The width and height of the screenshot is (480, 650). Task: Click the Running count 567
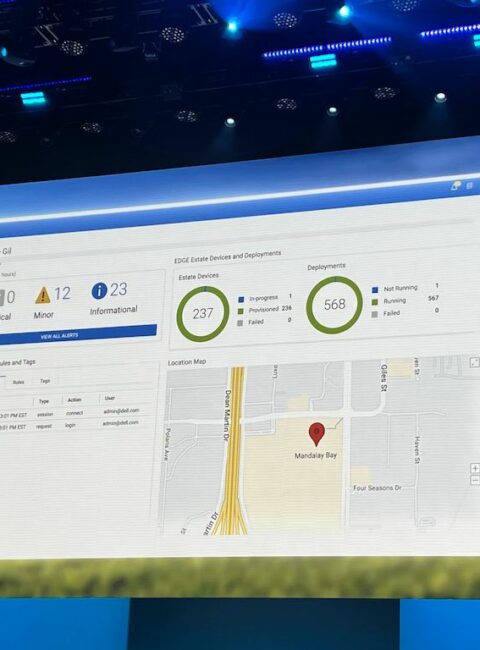point(433,298)
